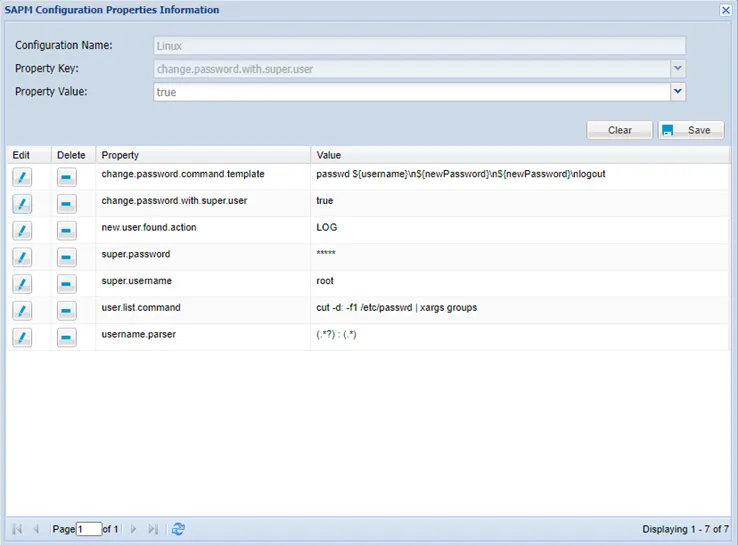
Task: Click the Property Key field
Action: point(412,69)
